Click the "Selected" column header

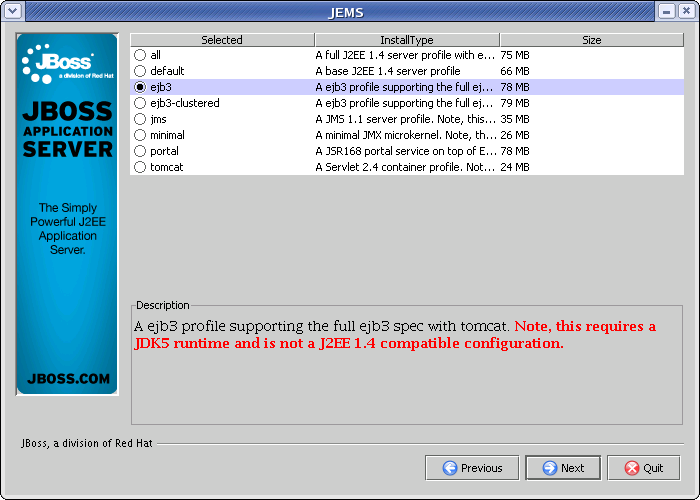click(x=222, y=40)
